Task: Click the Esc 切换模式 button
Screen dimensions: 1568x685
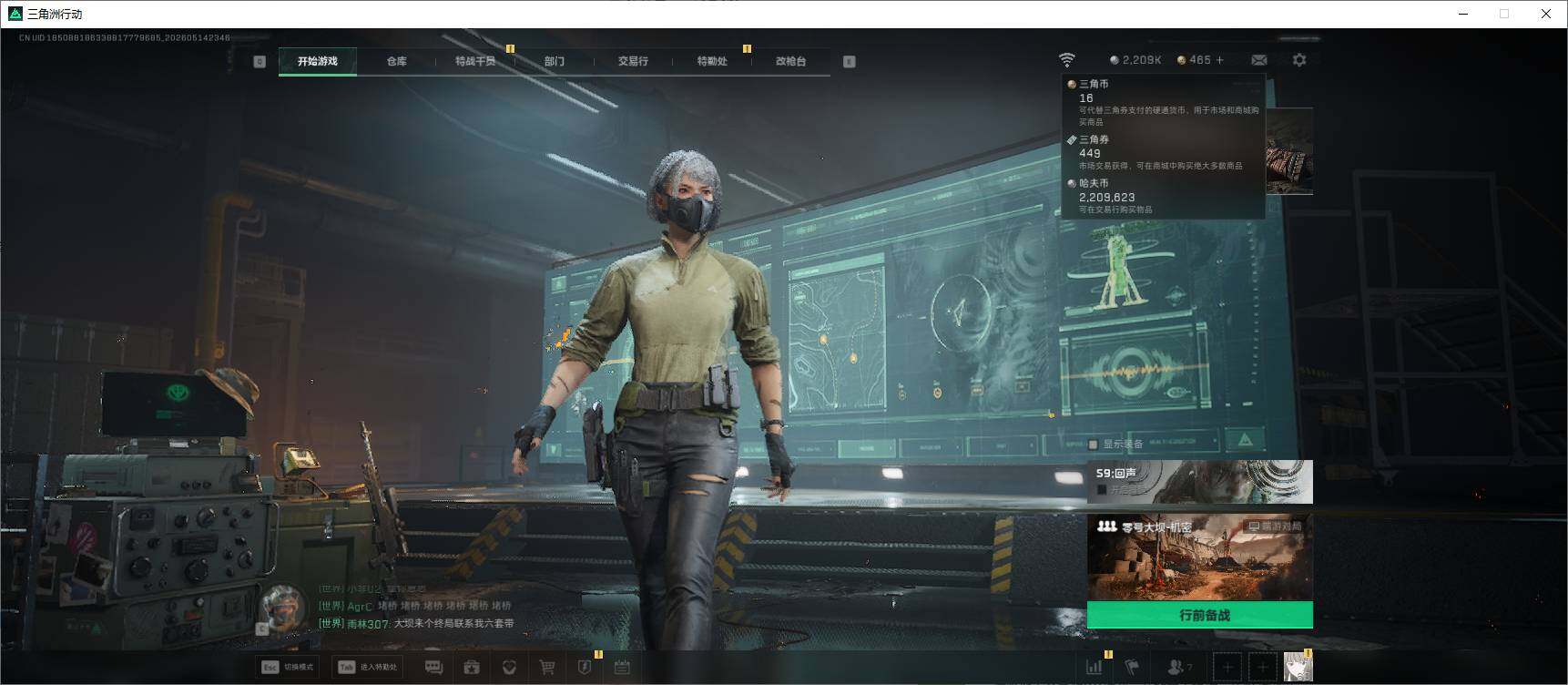Action: click(288, 667)
